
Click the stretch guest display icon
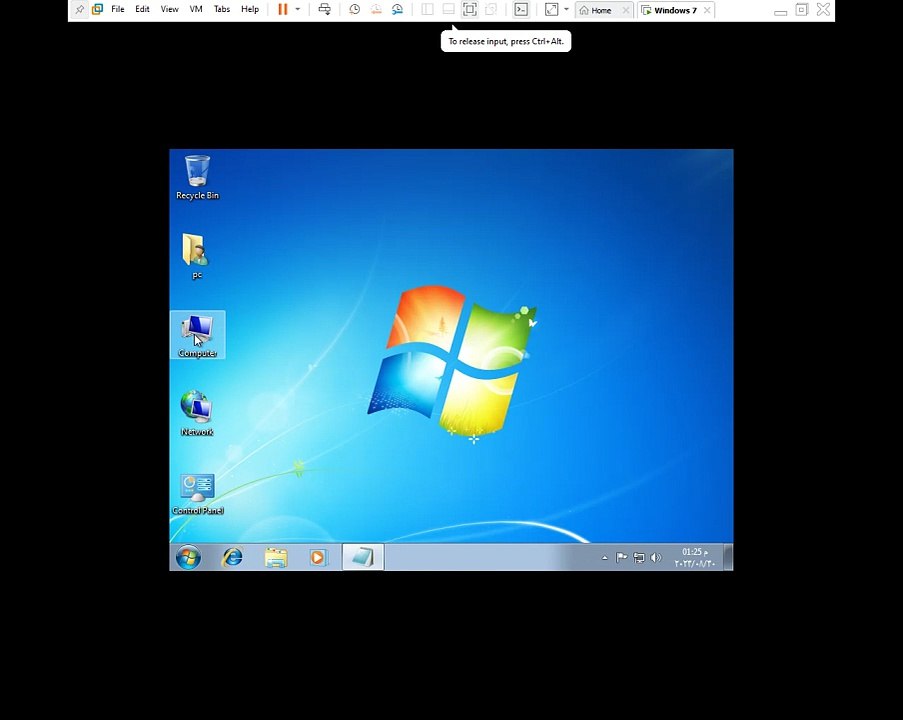coord(551,9)
